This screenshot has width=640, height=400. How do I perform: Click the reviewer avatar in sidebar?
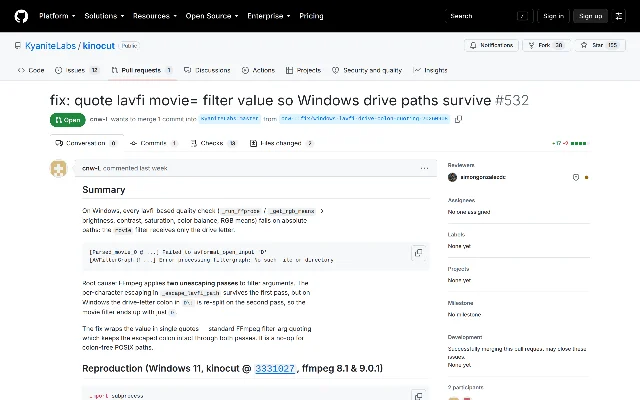tap(452, 177)
